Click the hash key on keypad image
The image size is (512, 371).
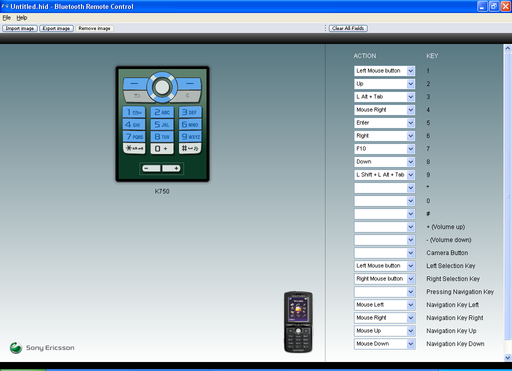(x=190, y=148)
